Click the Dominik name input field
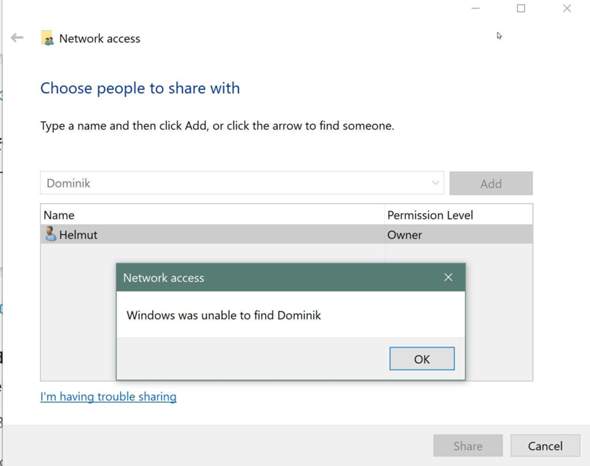The height and width of the screenshot is (466, 590). pyautogui.click(x=242, y=183)
